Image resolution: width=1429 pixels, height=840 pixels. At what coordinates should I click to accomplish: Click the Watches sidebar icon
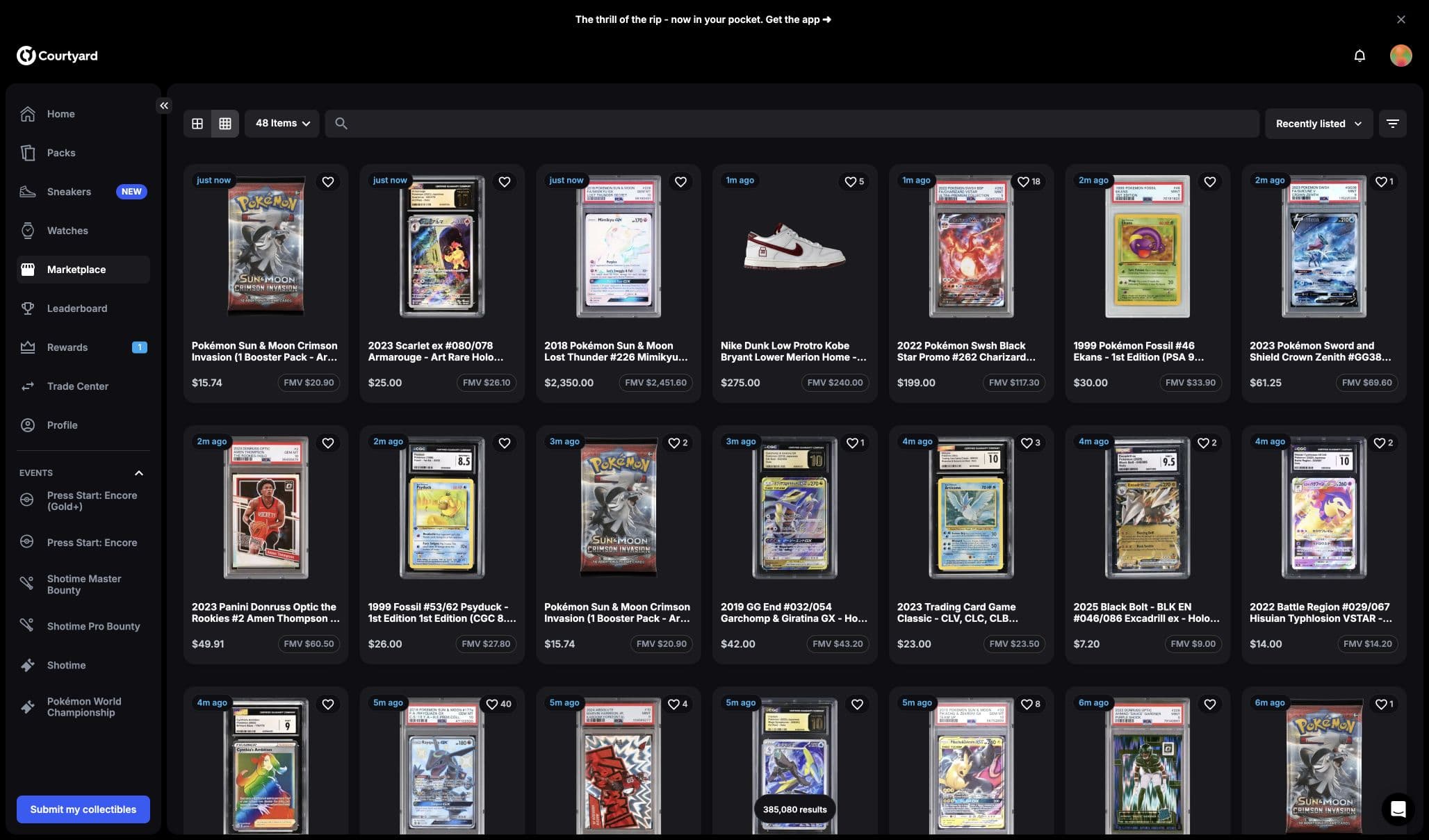pyautogui.click(x=28, y=231)
